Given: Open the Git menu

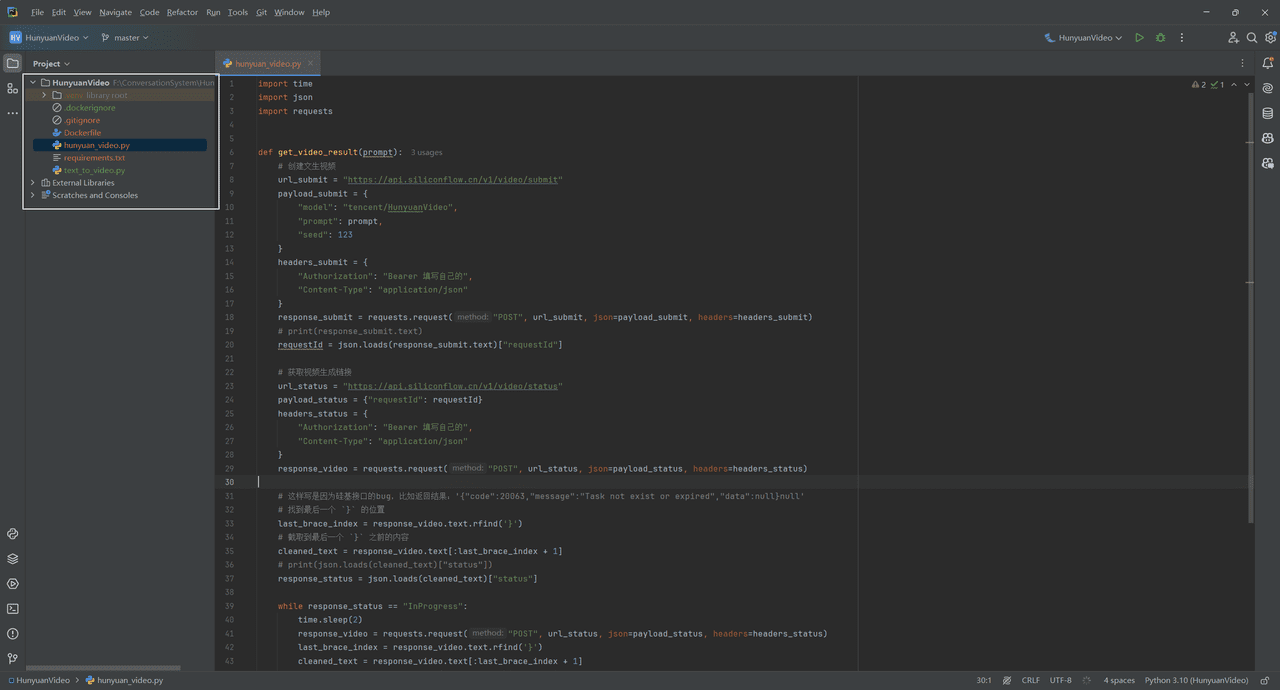Looking at the screenshot, I should (261, 12).
